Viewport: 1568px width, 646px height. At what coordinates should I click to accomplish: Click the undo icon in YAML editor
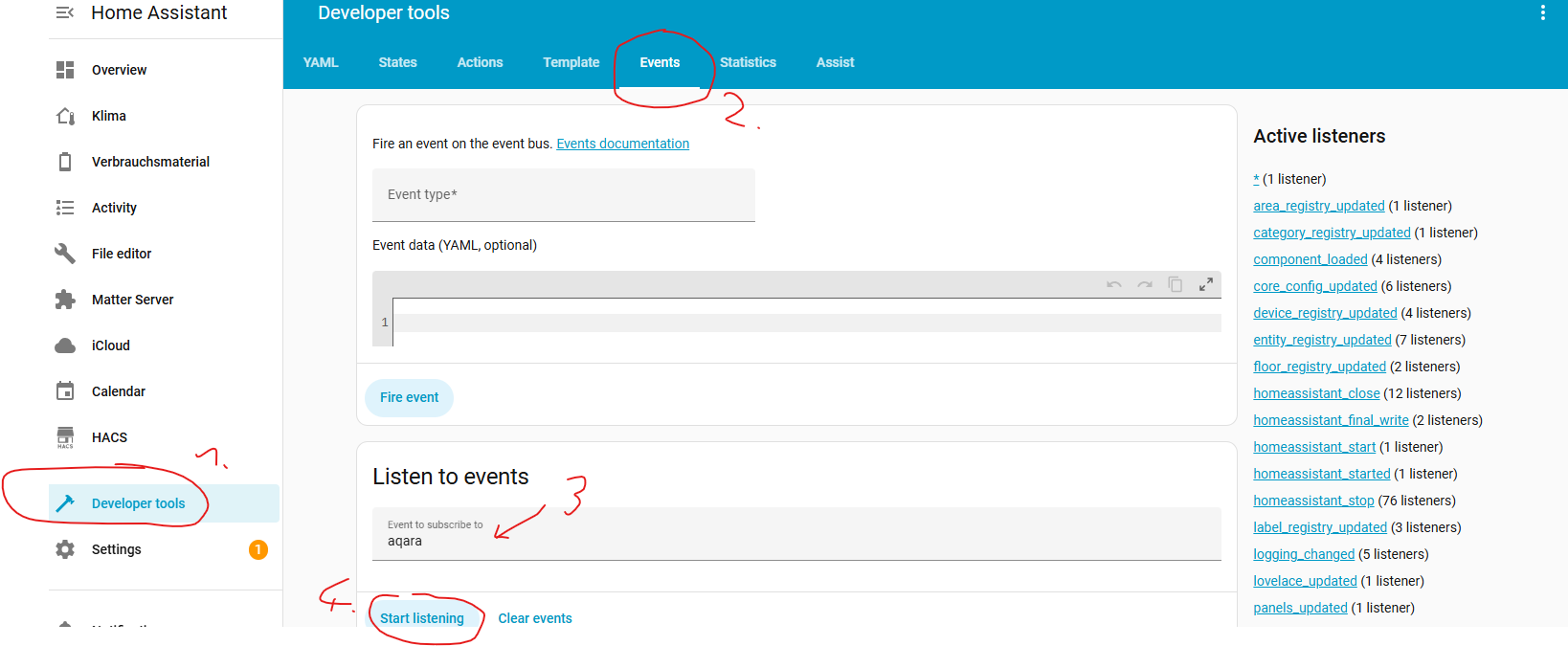[1113, 284]
